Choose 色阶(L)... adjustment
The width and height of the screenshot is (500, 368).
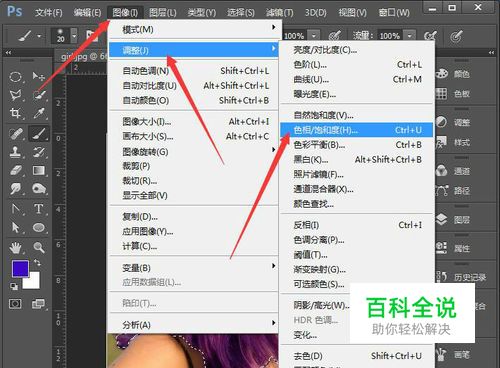click(357, 64)
